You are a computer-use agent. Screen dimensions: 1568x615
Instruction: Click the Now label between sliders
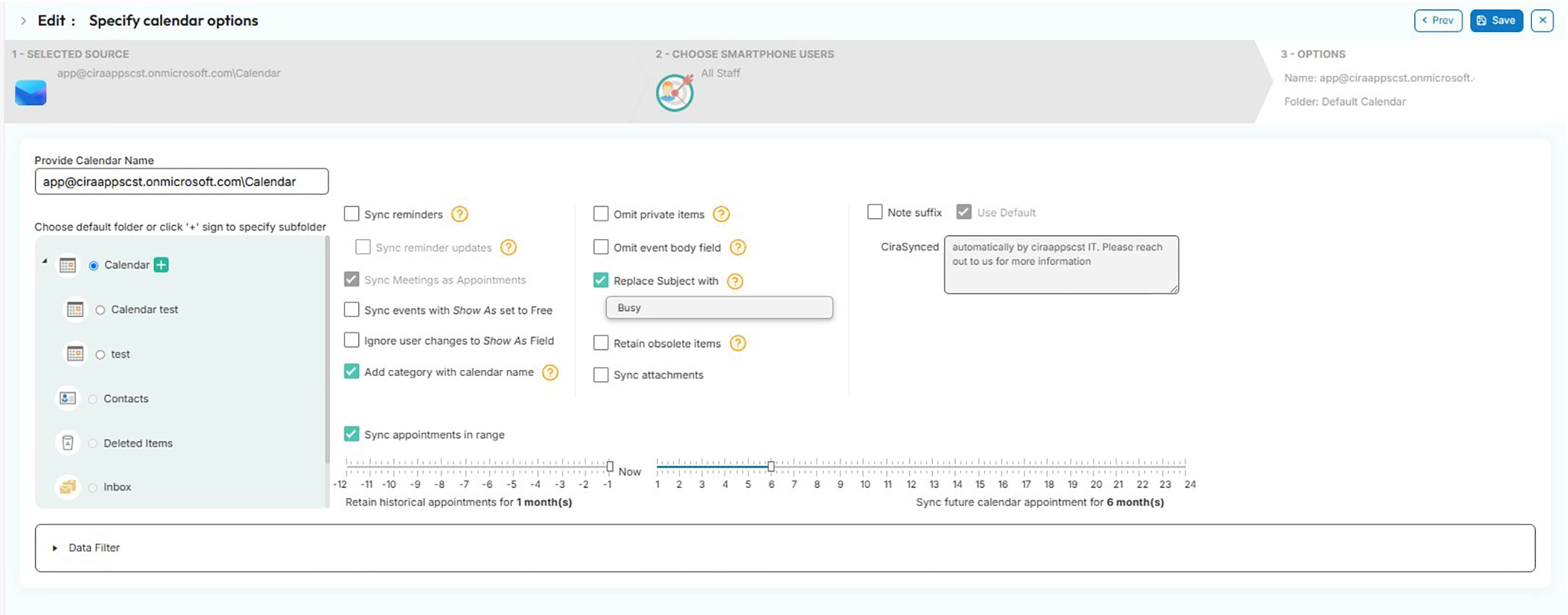click(x=630, y=471)
